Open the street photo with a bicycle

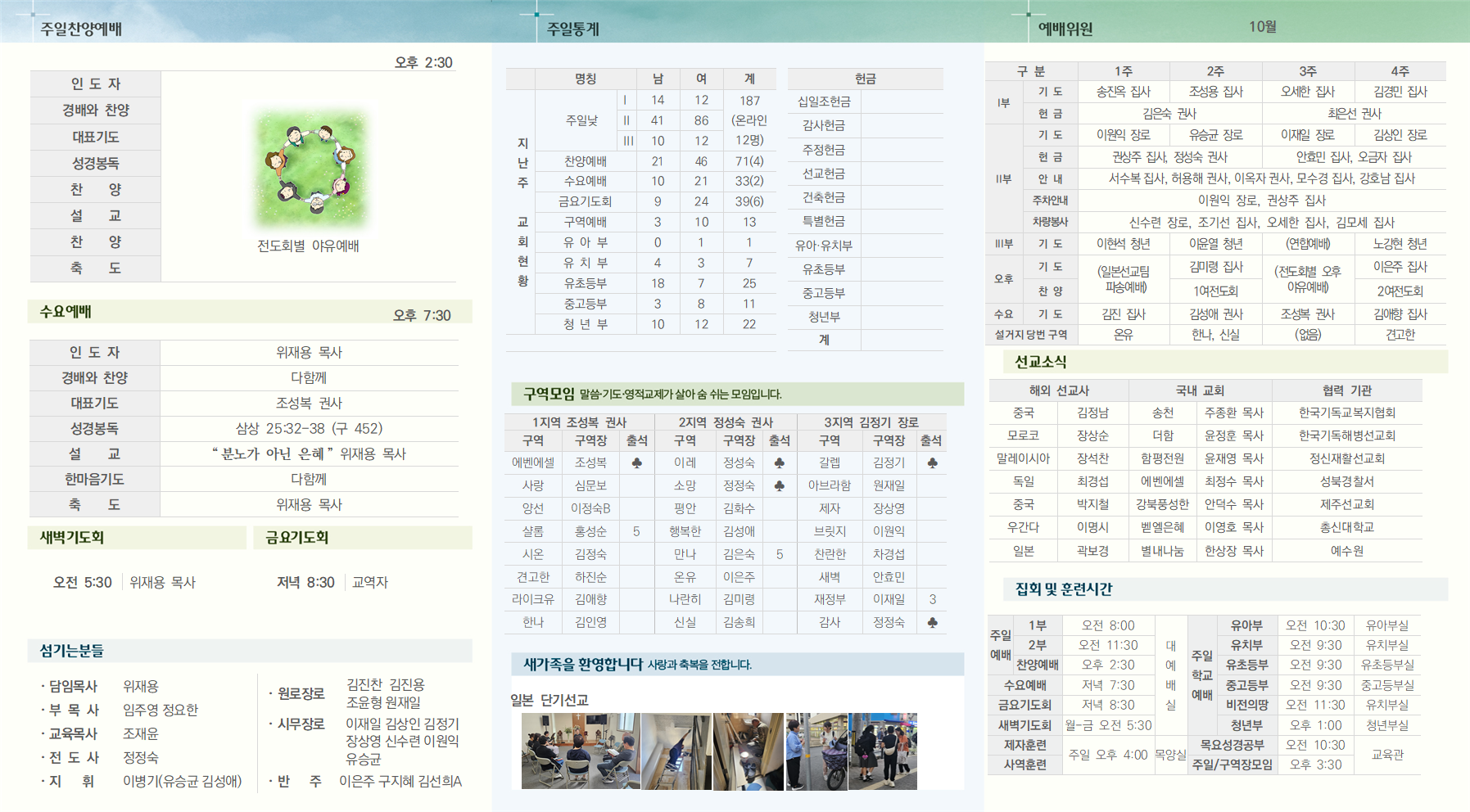click(816, 751)
